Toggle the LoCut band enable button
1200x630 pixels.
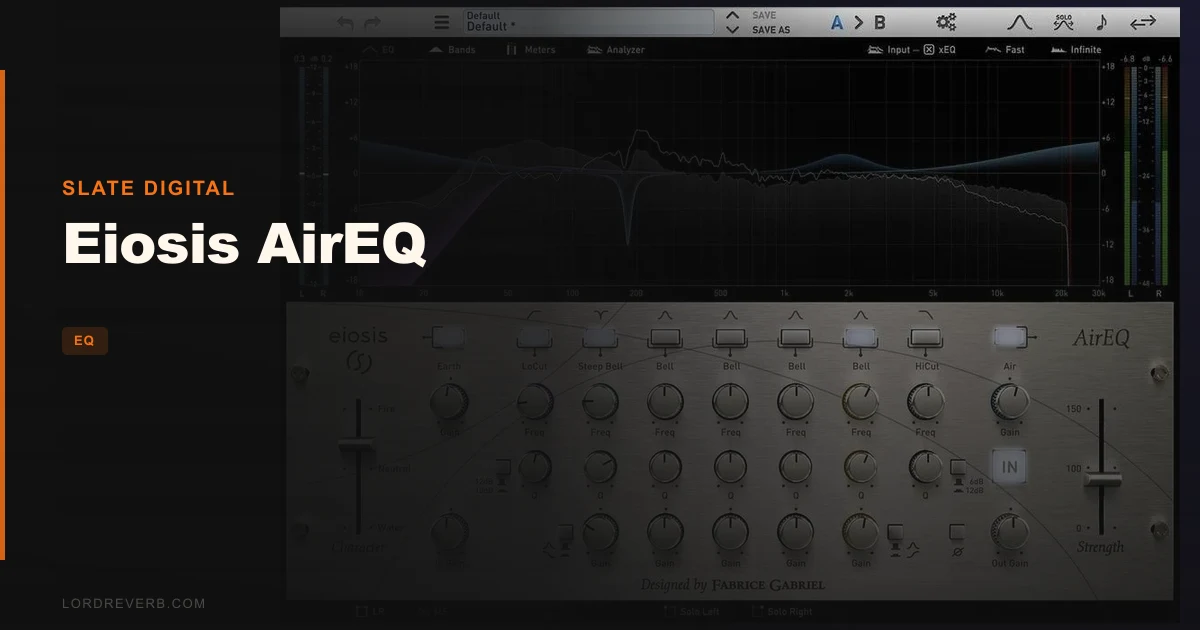[533, 339]
